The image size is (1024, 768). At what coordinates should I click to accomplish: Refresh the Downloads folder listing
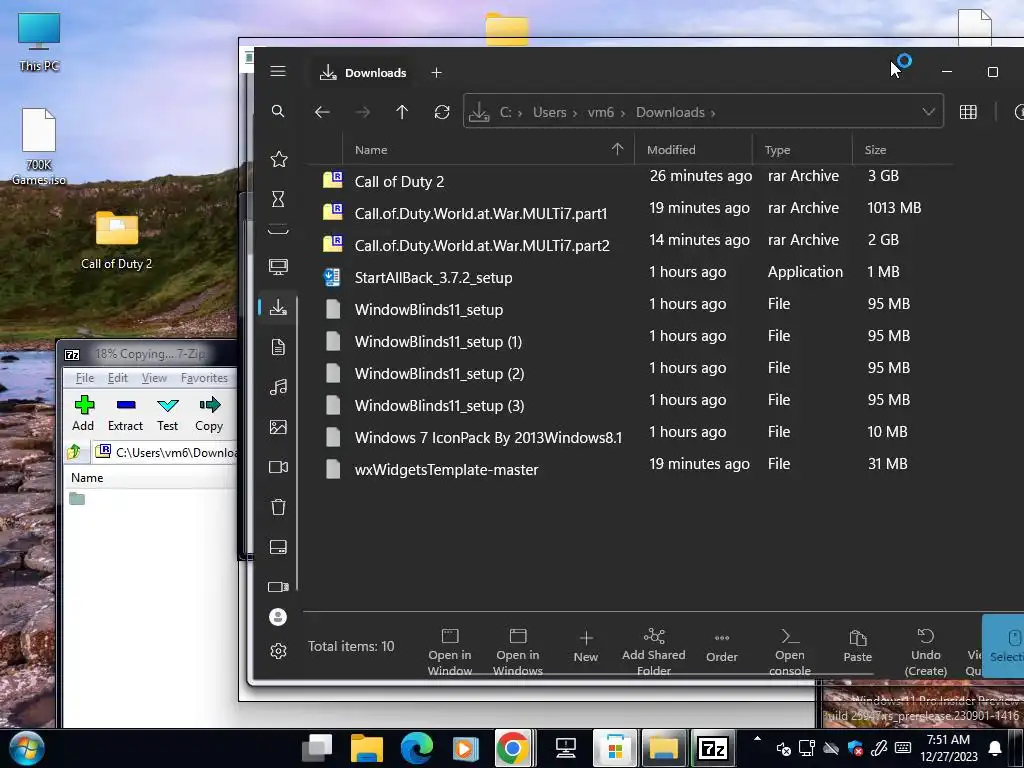(x=442, y=112)
